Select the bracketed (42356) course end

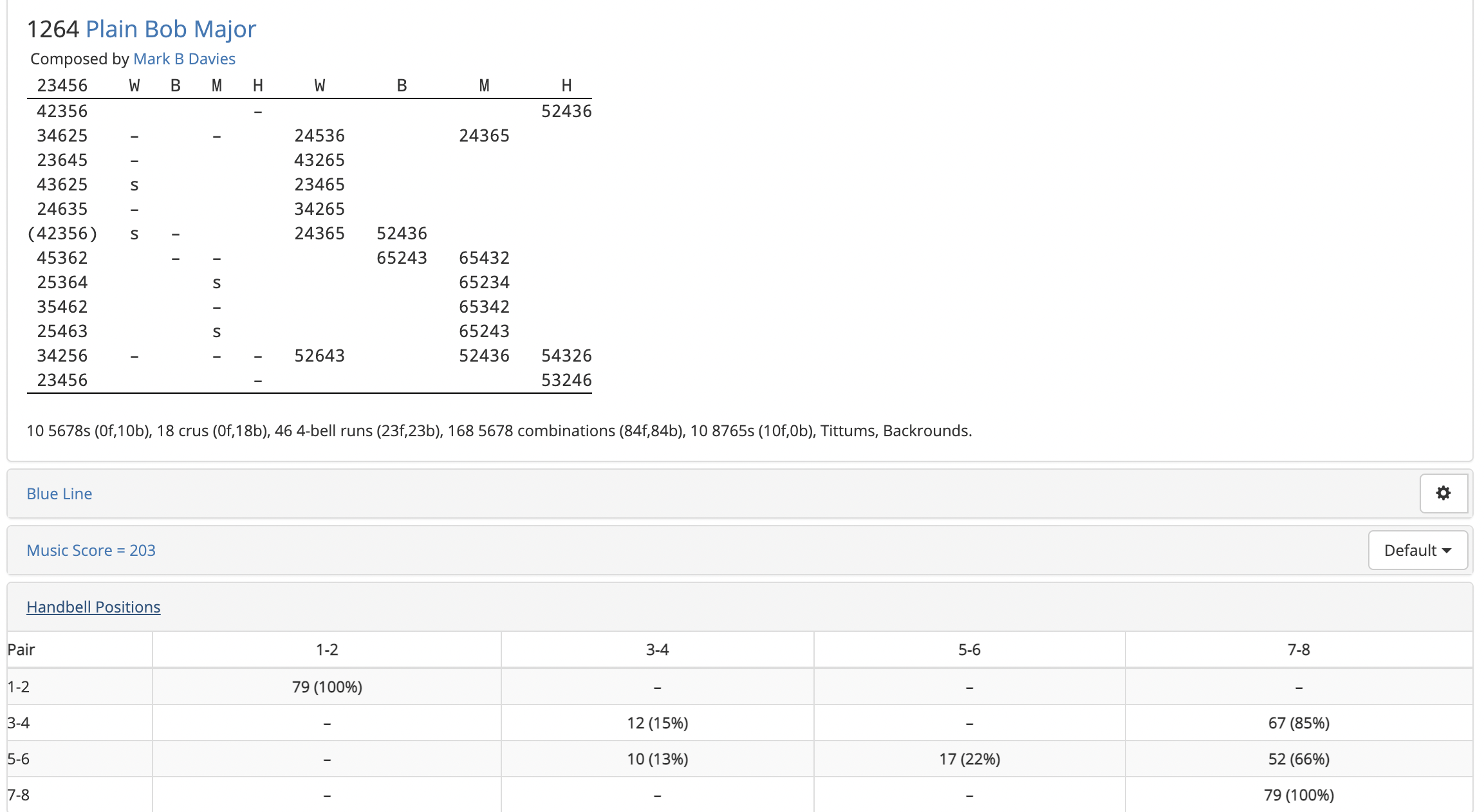coord(62,234)
